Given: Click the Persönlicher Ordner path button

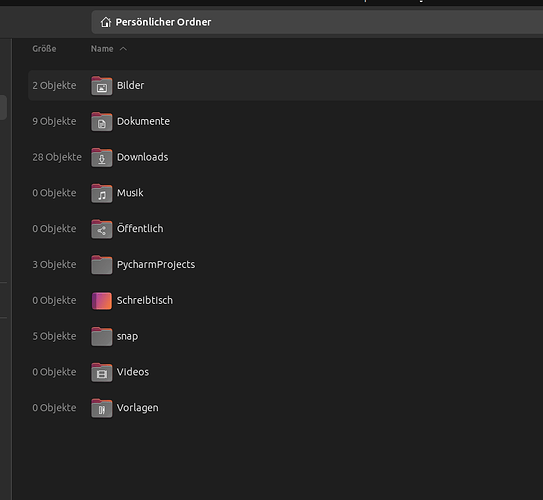Looking at the screenshot, I should pyautogui.click(x=156, y=22).
